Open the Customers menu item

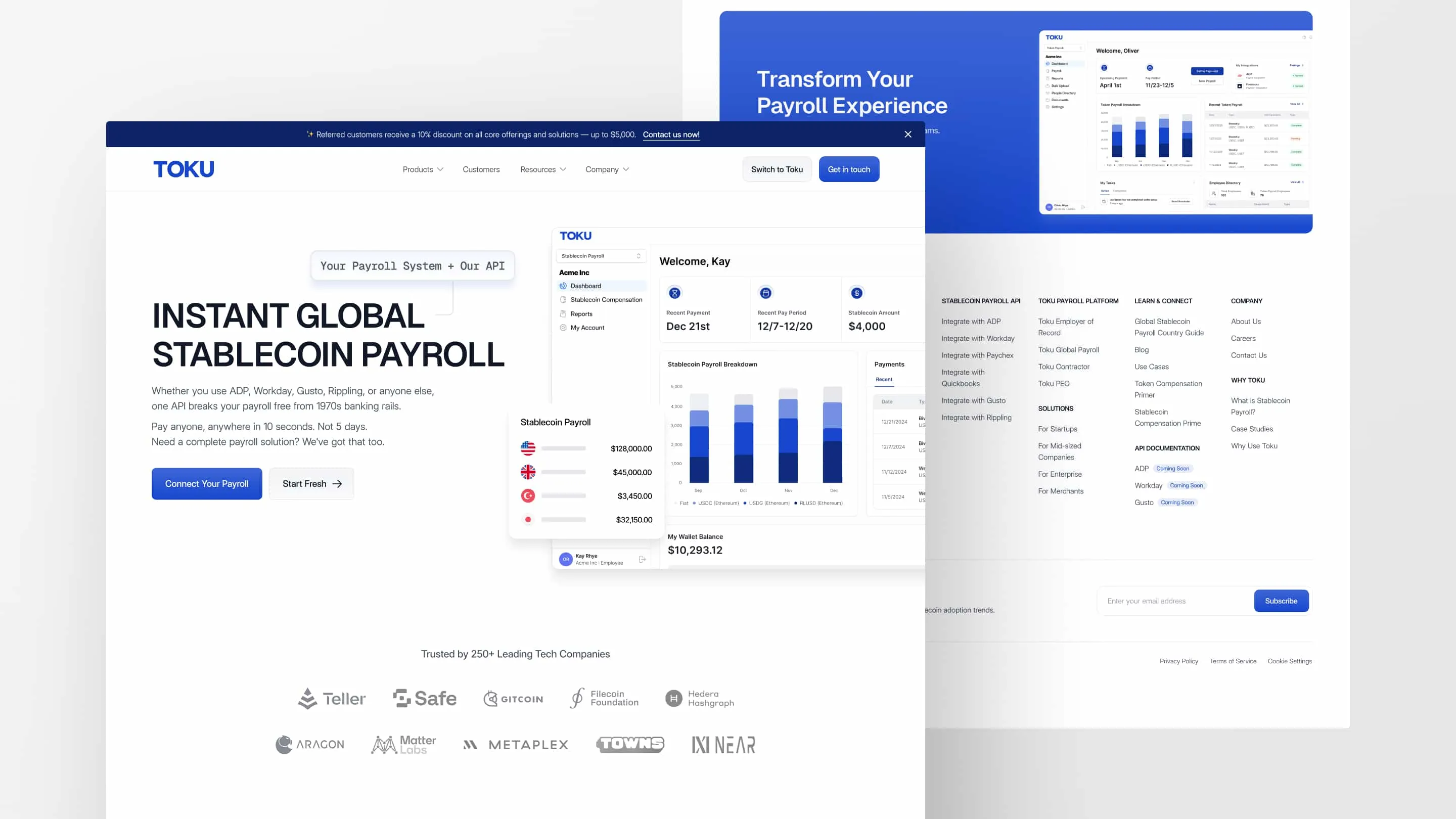pos(481,169)
